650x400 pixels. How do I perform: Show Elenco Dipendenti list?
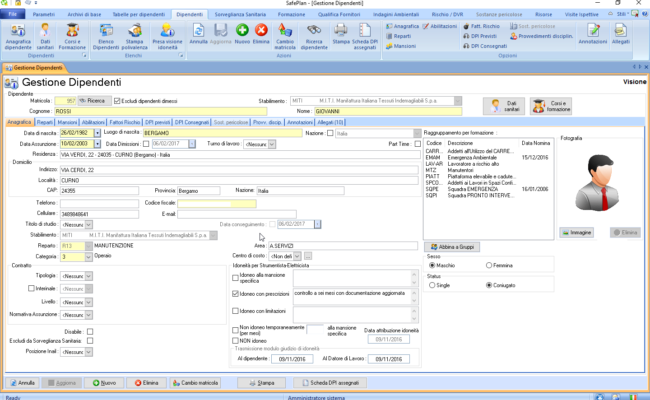(106, 36)
